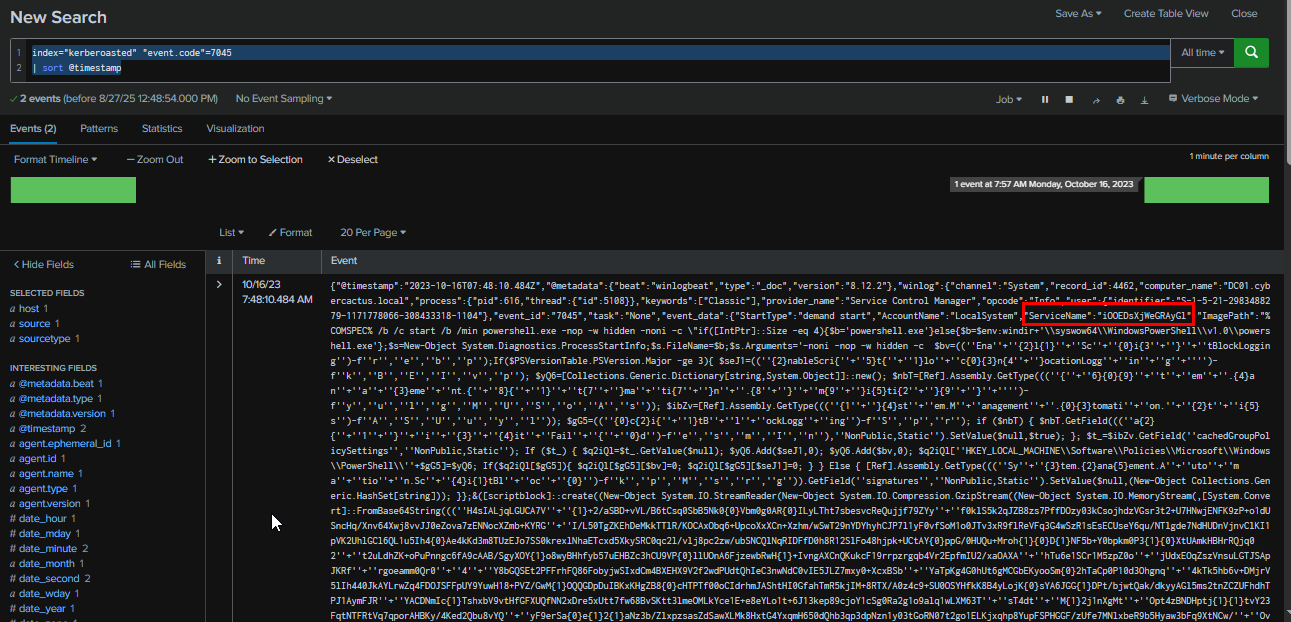
Task: Select the agent.name field
Action: 46,473
